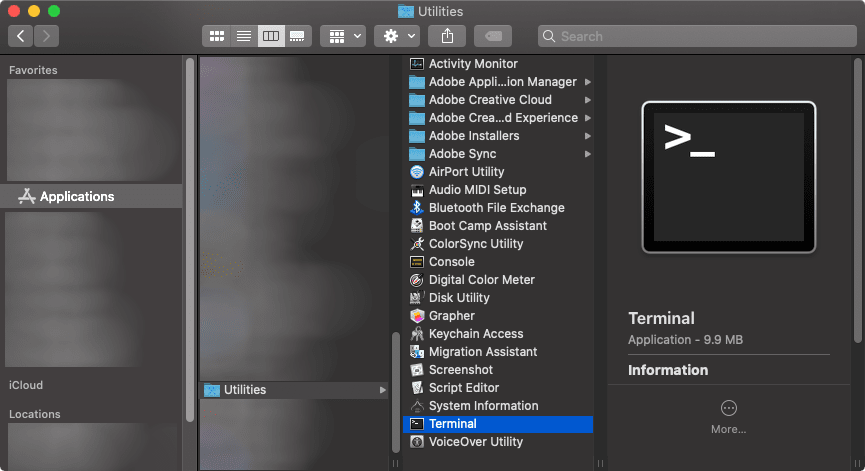Image resolution: width=865 pixels, height=471 pixels.
Task: Select the Screenshot app icon
Action: click(x=417, y=370)
